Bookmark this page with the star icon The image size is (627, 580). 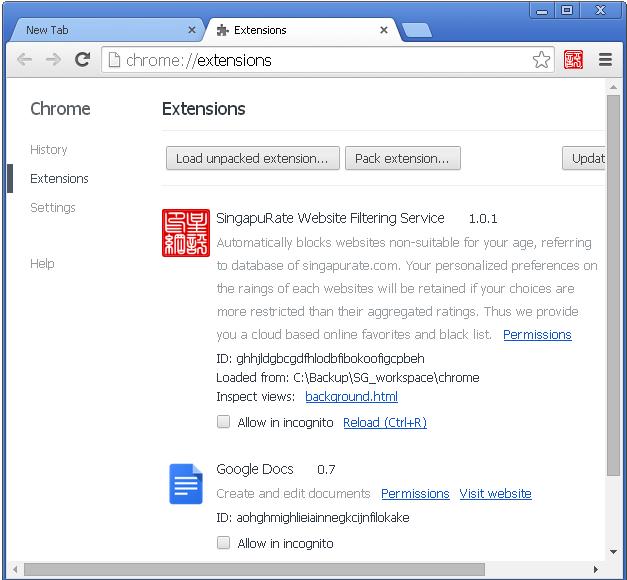tap(541, 60)
